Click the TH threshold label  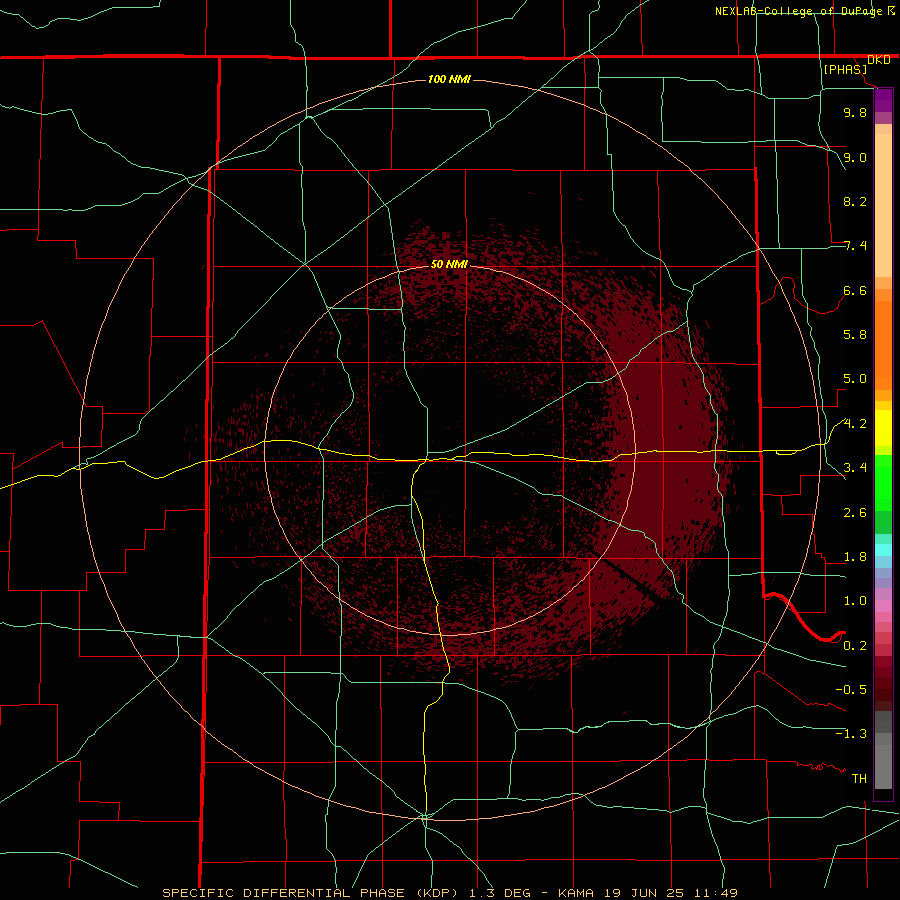859,778
